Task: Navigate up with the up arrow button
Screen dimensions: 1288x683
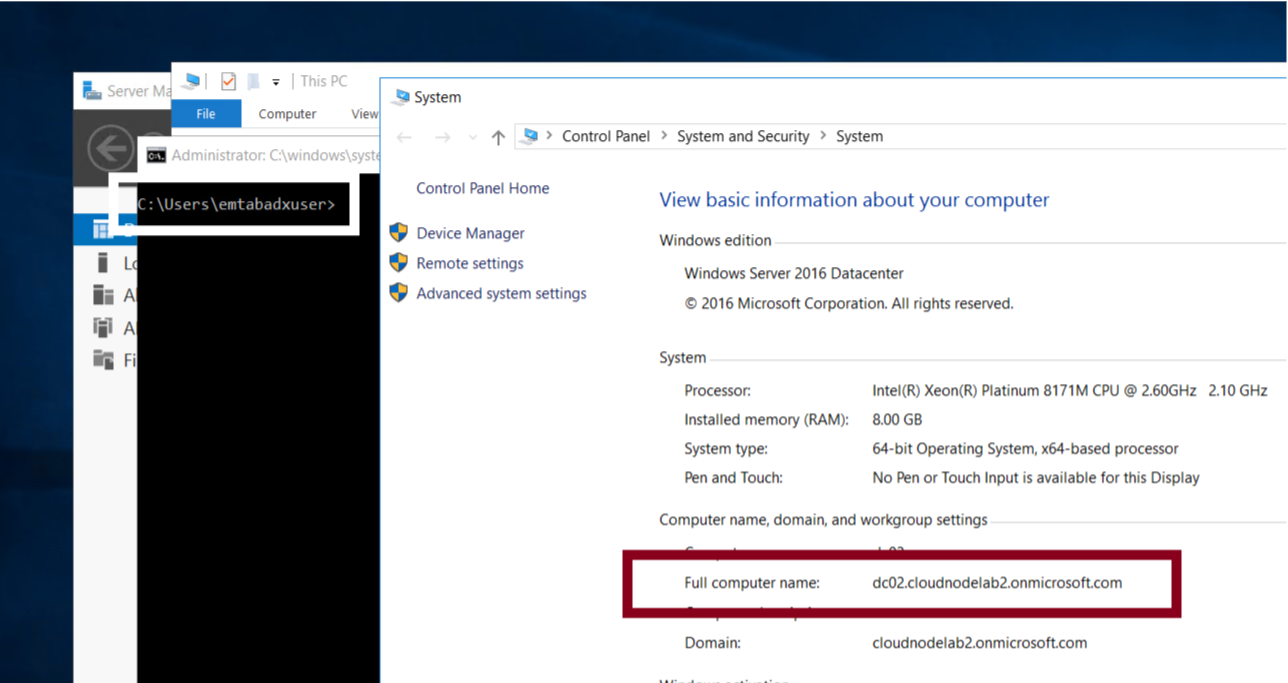Action: pyautogui.click(x=498, y=137)
